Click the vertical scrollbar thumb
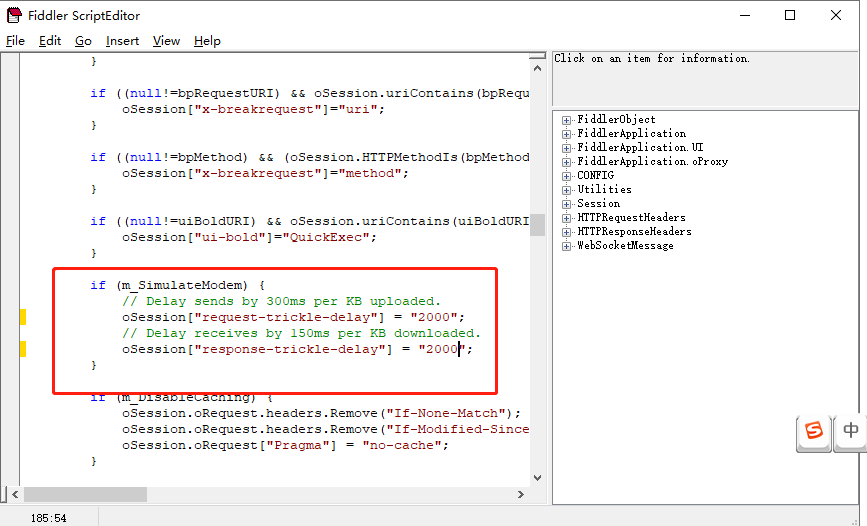The width and height of the screenshot is (867, 526). pos(537,225)
